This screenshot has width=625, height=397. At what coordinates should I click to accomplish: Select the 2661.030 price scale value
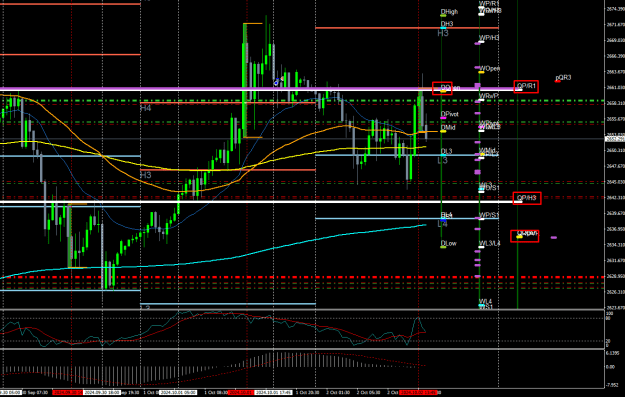tap(615, 87)
